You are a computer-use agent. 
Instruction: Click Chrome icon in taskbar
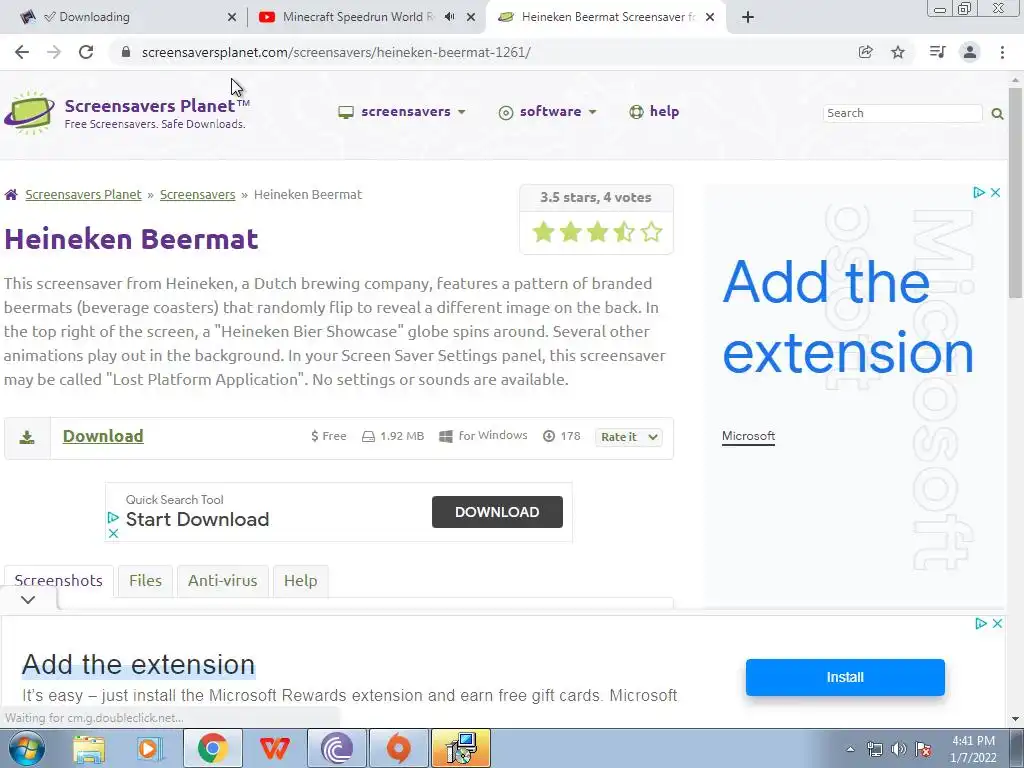point(212,748)
